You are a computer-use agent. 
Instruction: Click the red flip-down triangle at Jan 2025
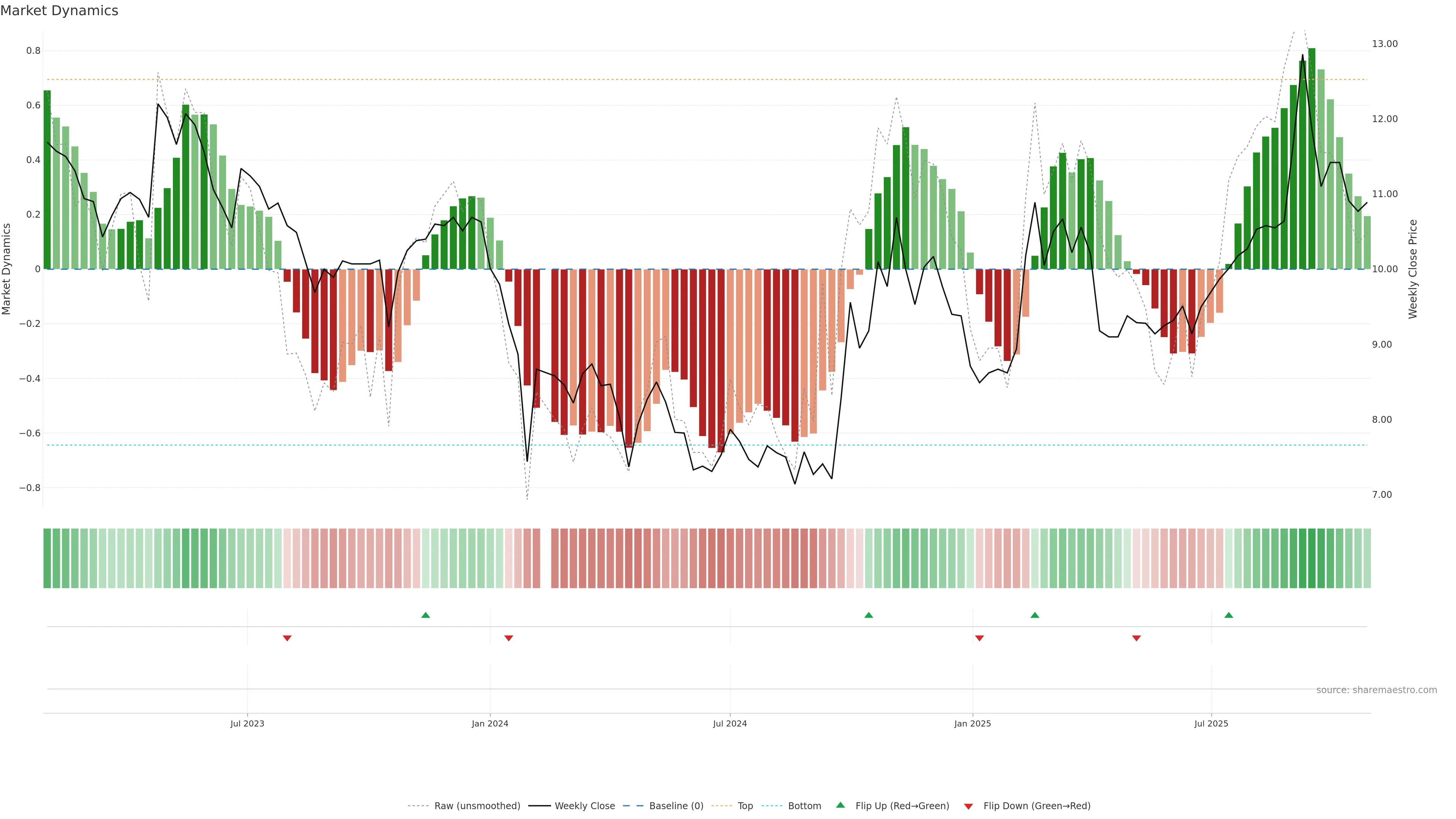click(979, 638)
